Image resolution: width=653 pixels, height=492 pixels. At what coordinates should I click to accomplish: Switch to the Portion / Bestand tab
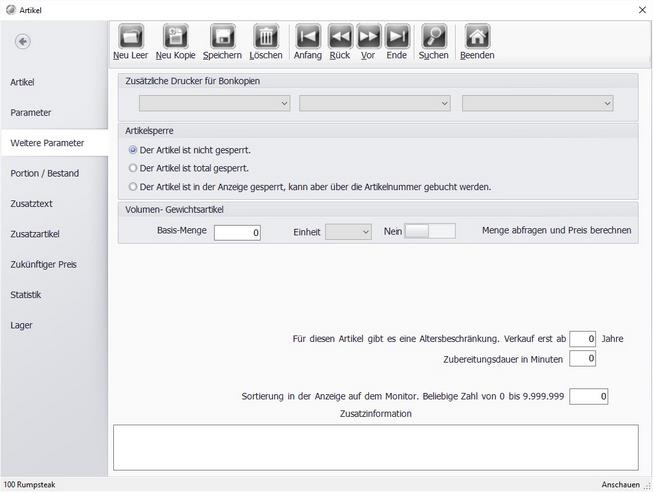pyautogui.click(x=45, y=173)
